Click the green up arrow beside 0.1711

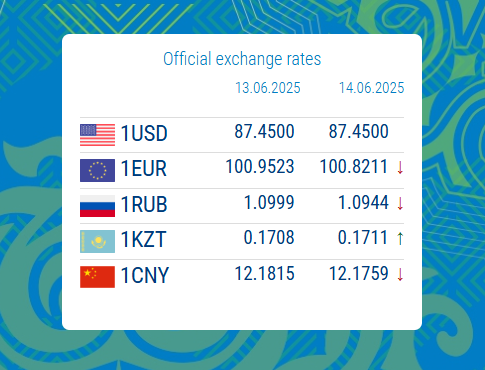[400, 239]
